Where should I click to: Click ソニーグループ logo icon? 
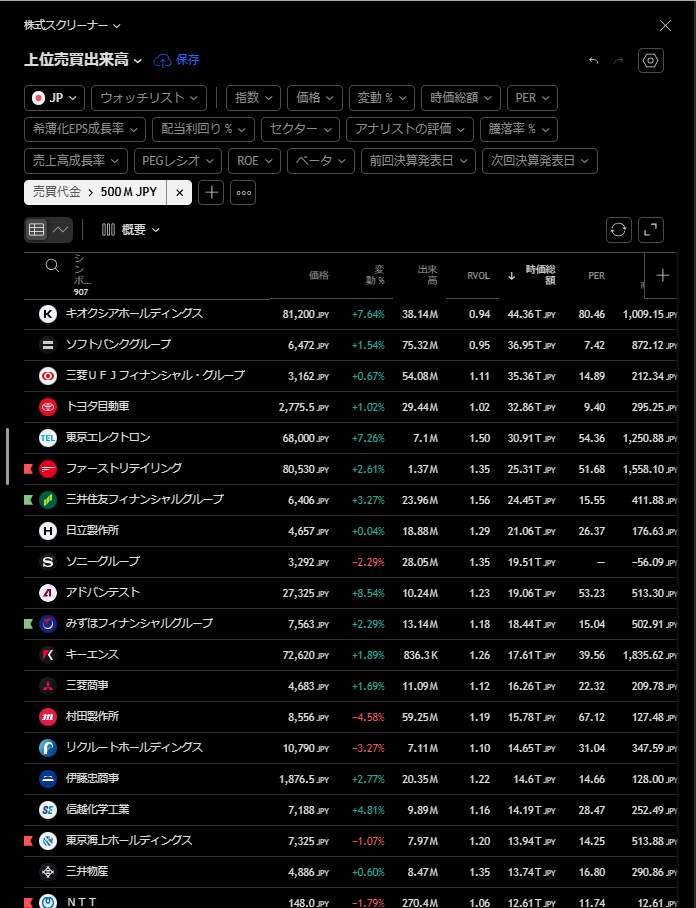point(48,562)
